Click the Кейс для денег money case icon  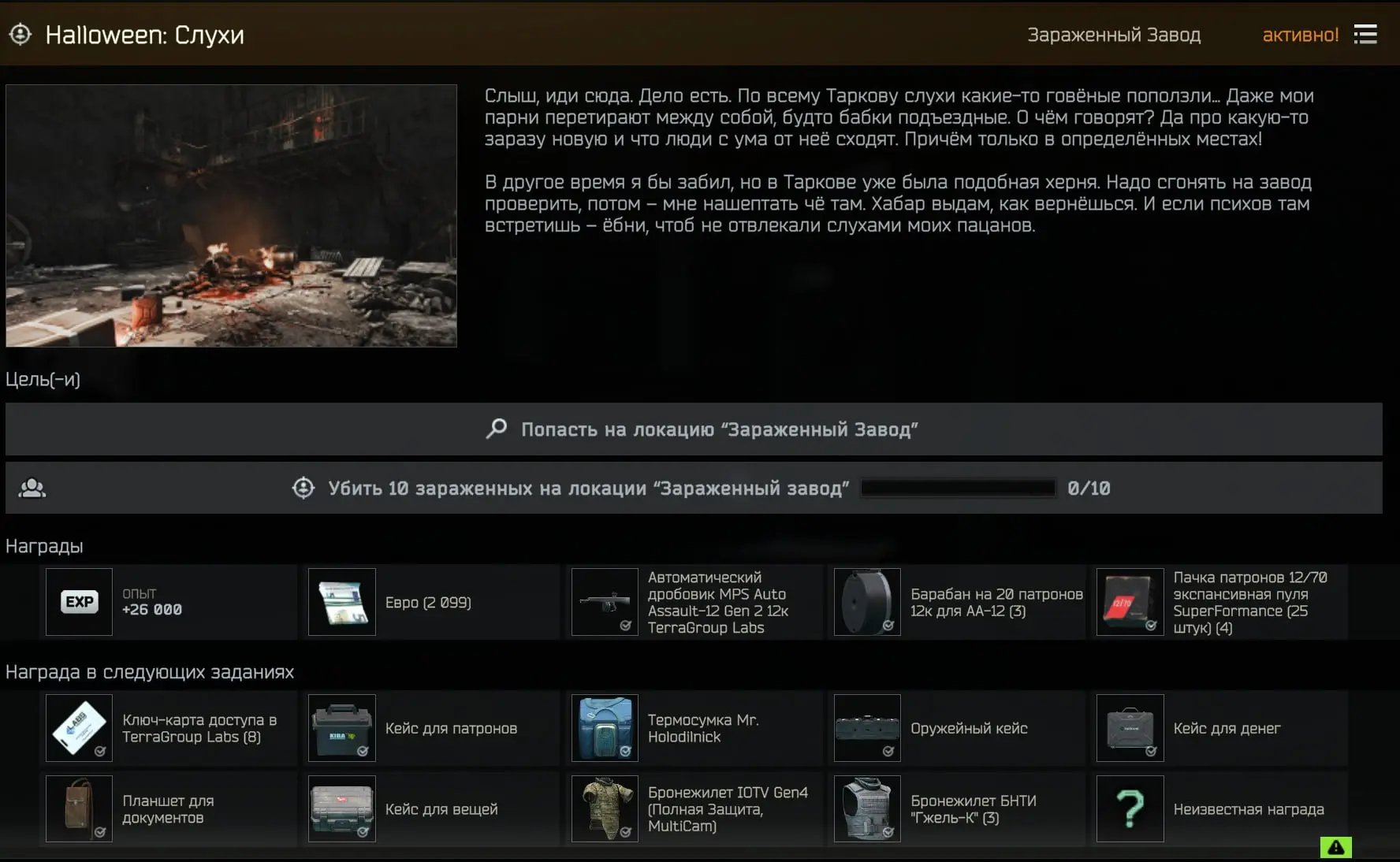click(x=1130, y=728)
